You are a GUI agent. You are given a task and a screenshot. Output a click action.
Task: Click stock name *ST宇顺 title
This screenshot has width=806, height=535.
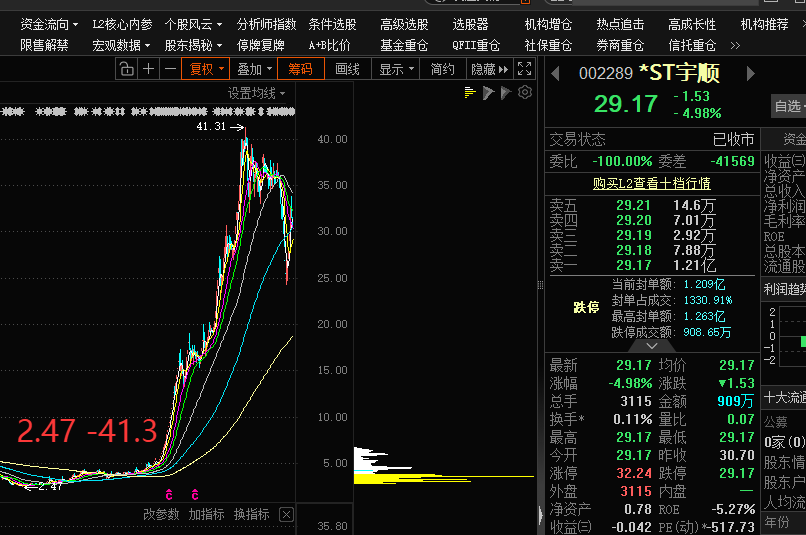(679, 73)
